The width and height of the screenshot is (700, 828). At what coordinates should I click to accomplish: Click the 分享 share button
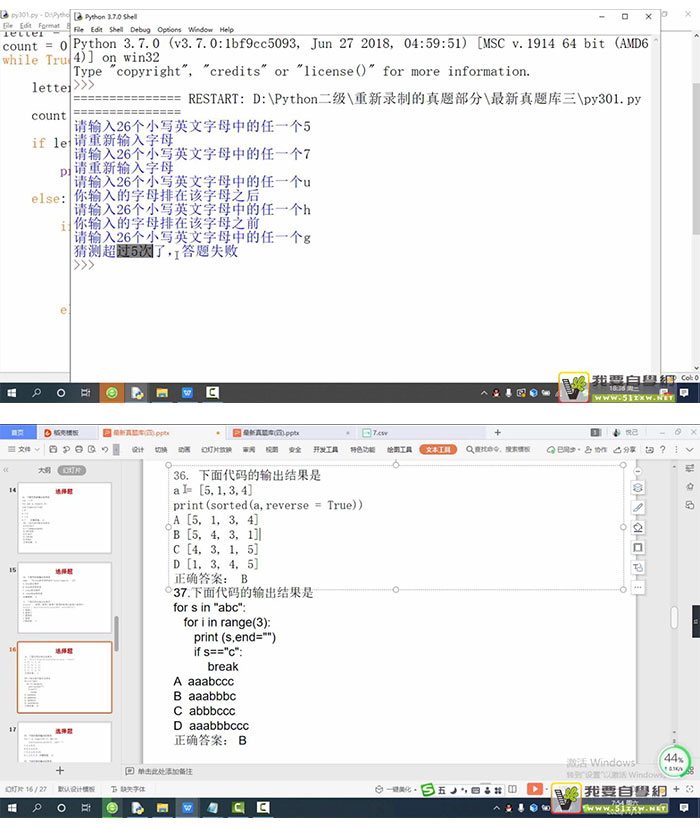click(625, 449)
